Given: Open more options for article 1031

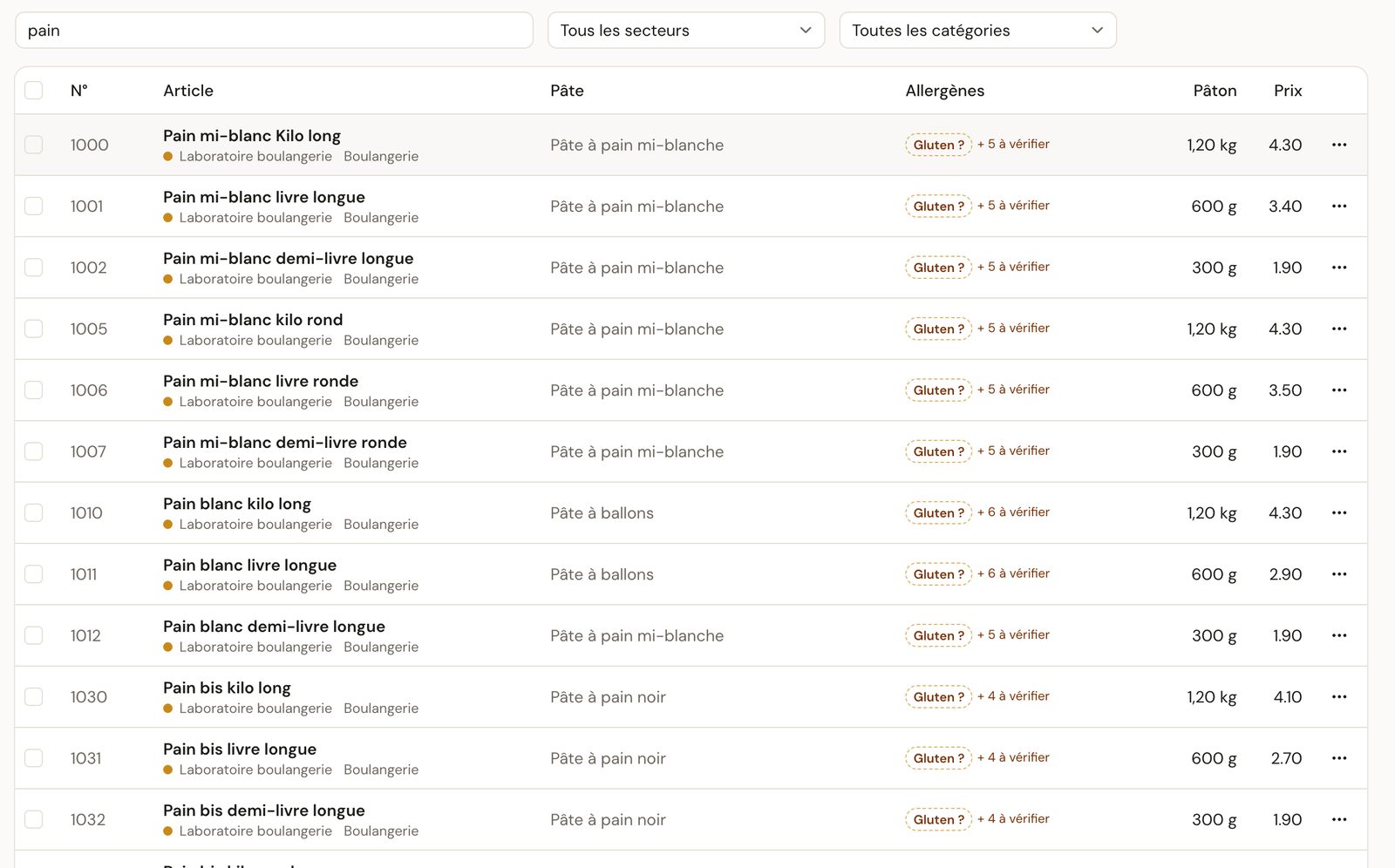Looking at the screenshot, I should click(x=1339, y=758).
